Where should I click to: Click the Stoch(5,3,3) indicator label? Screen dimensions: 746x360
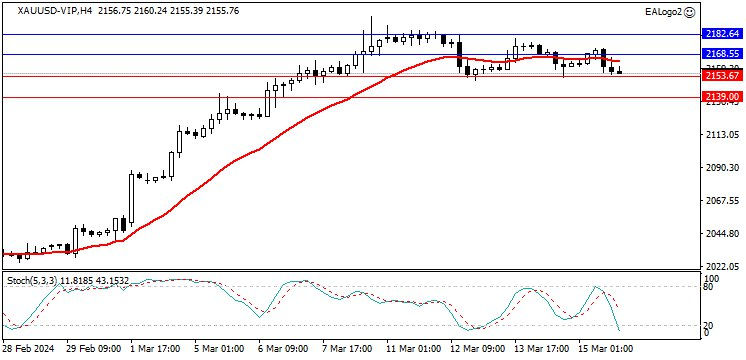click(x=31, y=281)
